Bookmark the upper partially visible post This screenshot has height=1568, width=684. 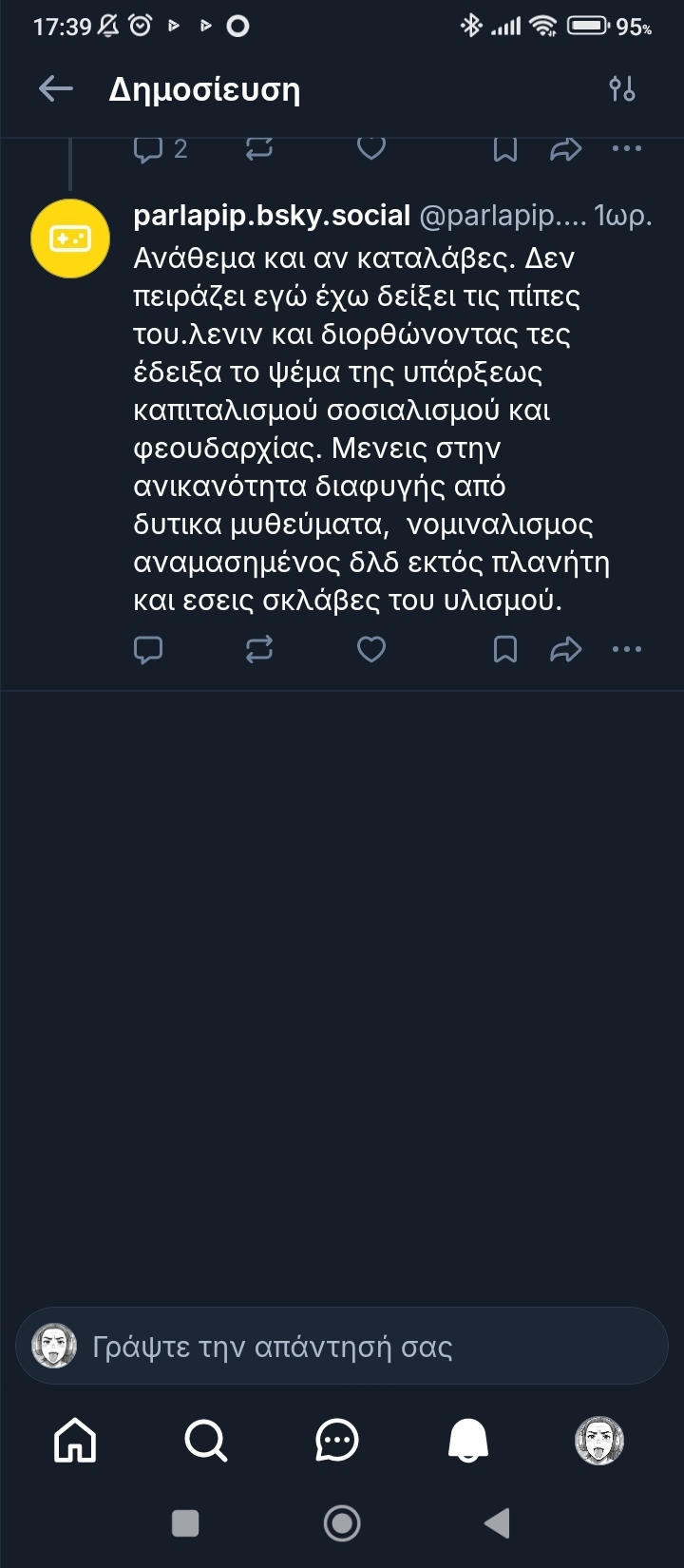coord(505,149)
